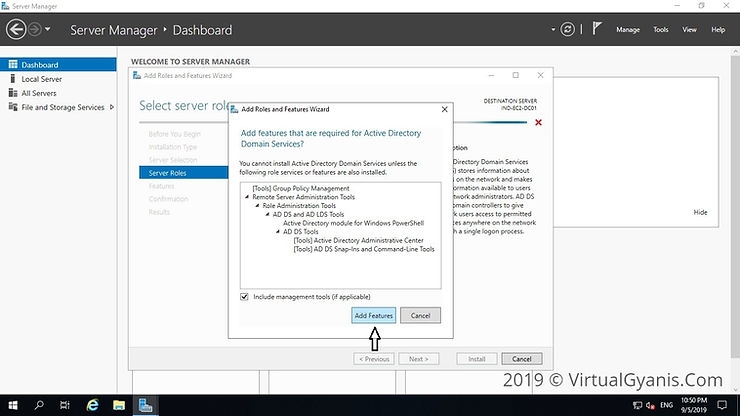The width and height of the screenshot is (740, 416).
Task: Collapse the AD DS Tools node
Action: pyautogui.click(x=278, y=232)
